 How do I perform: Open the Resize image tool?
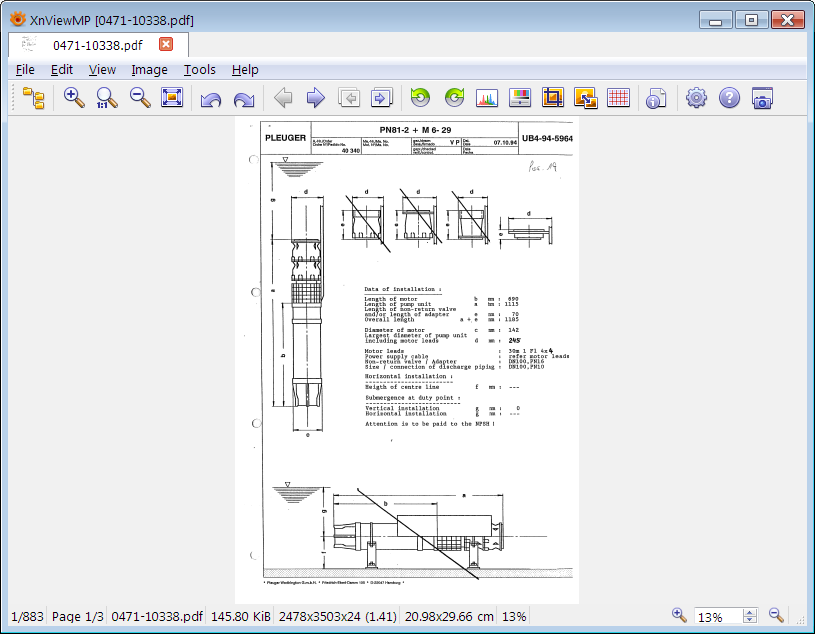pyautogui.click(x=586, y=98)
